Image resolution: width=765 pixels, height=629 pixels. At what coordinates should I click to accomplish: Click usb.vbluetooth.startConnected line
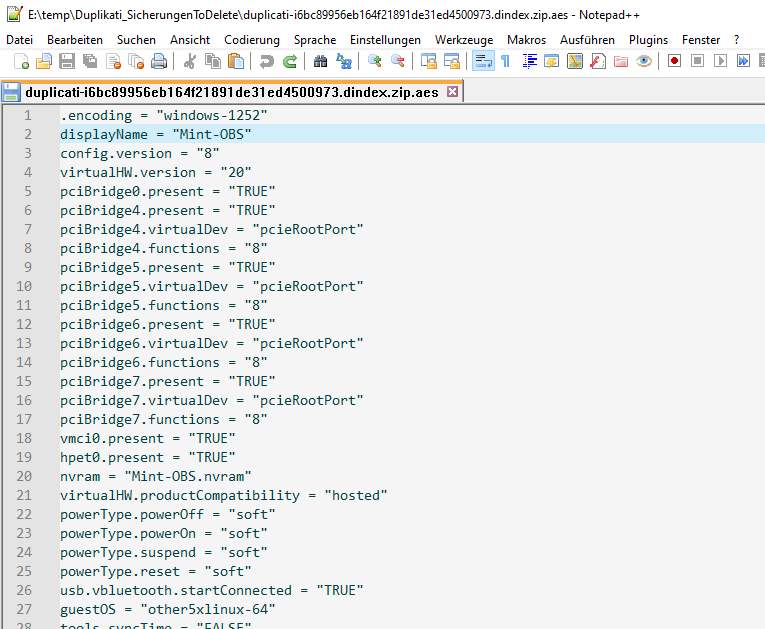point(211,590)
